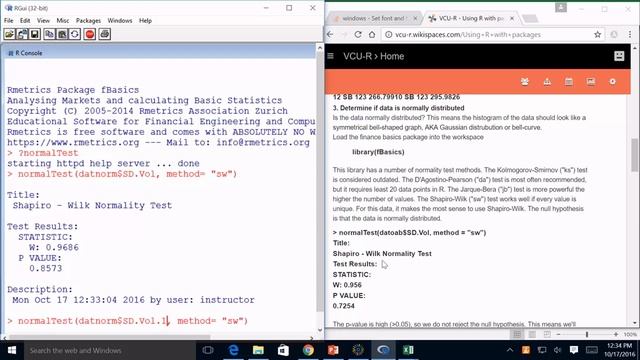
Task: Click the browser Home icon
Action: point(372,35)
